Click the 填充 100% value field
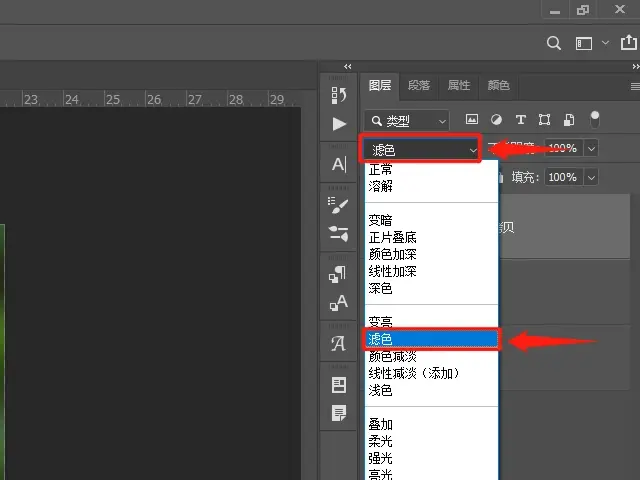This screenshot has width=640, height=480. click(561, 177)
